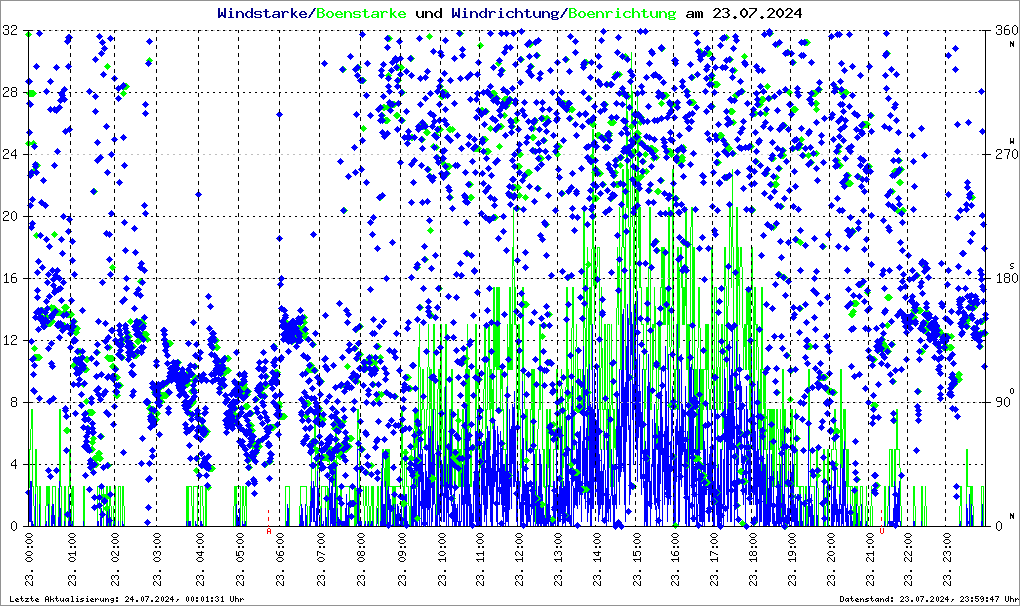Click the 16:00 time axis label
Screen dimensions: 1020x606
(677, 559)
